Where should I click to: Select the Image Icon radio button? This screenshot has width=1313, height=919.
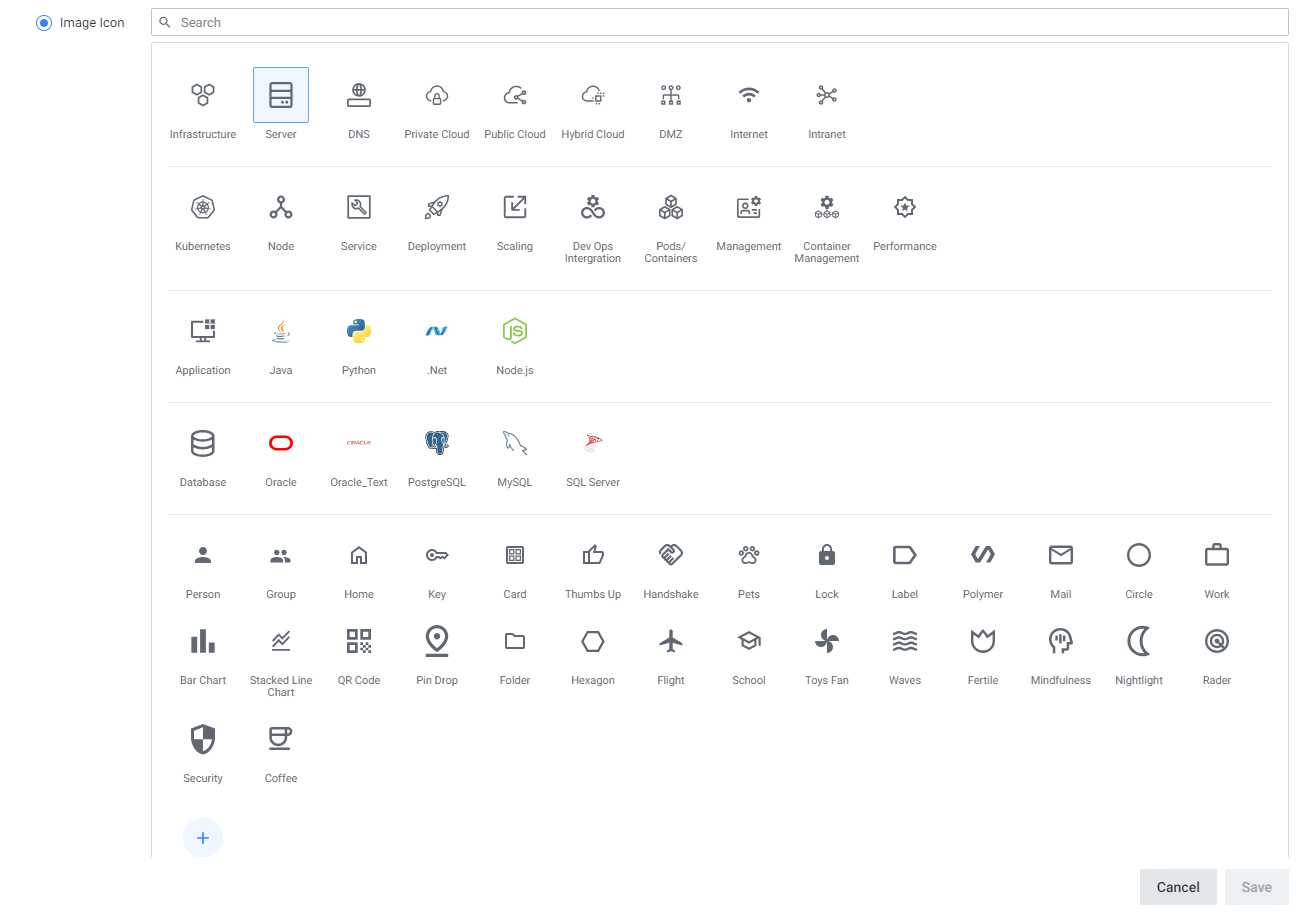(x=44, y=23)
